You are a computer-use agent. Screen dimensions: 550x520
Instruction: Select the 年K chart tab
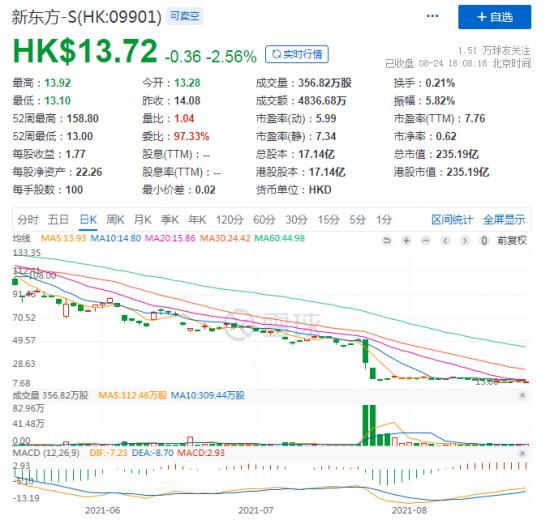click(x=197, y=220)
